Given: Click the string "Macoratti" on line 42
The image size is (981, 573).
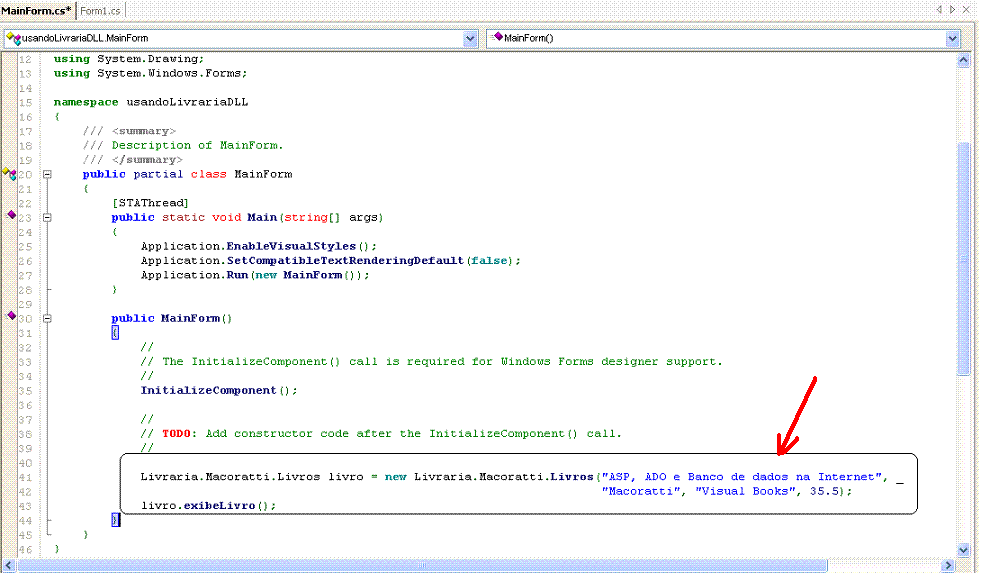Looking at the screenshot, I should pyautogui.click(x=641, y=491).
